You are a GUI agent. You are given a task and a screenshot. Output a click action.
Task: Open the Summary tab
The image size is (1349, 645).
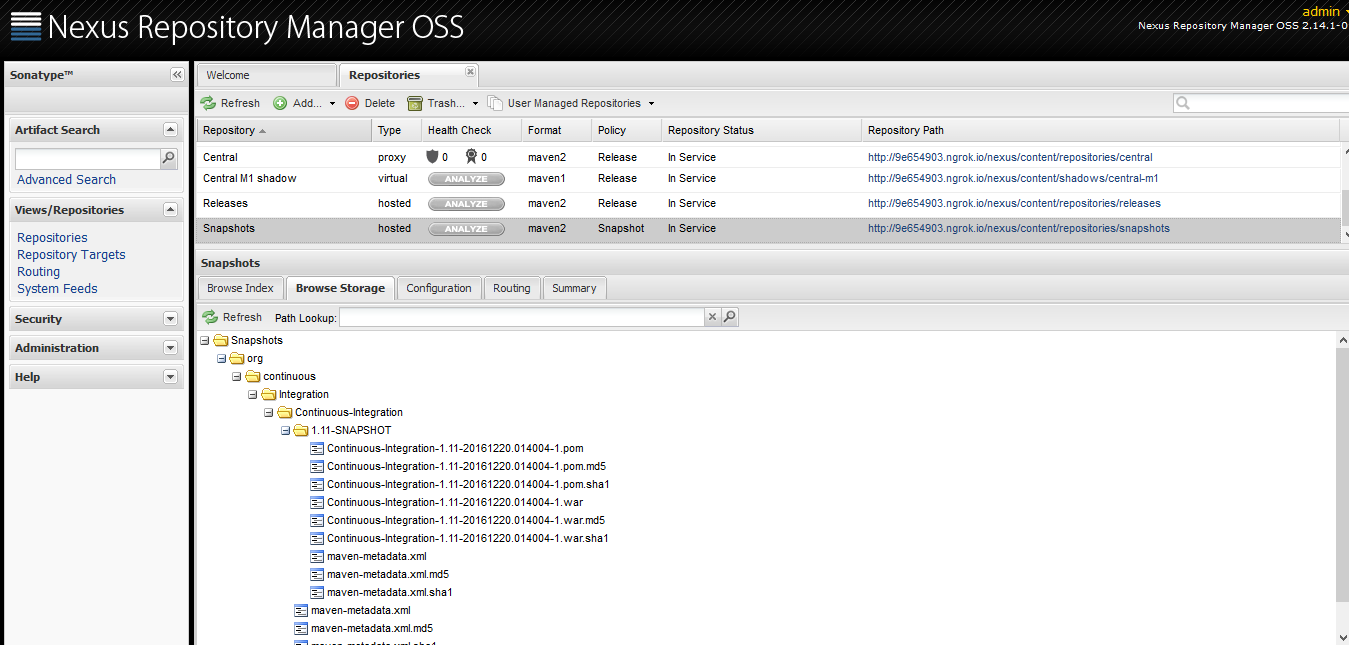(574, 288)
